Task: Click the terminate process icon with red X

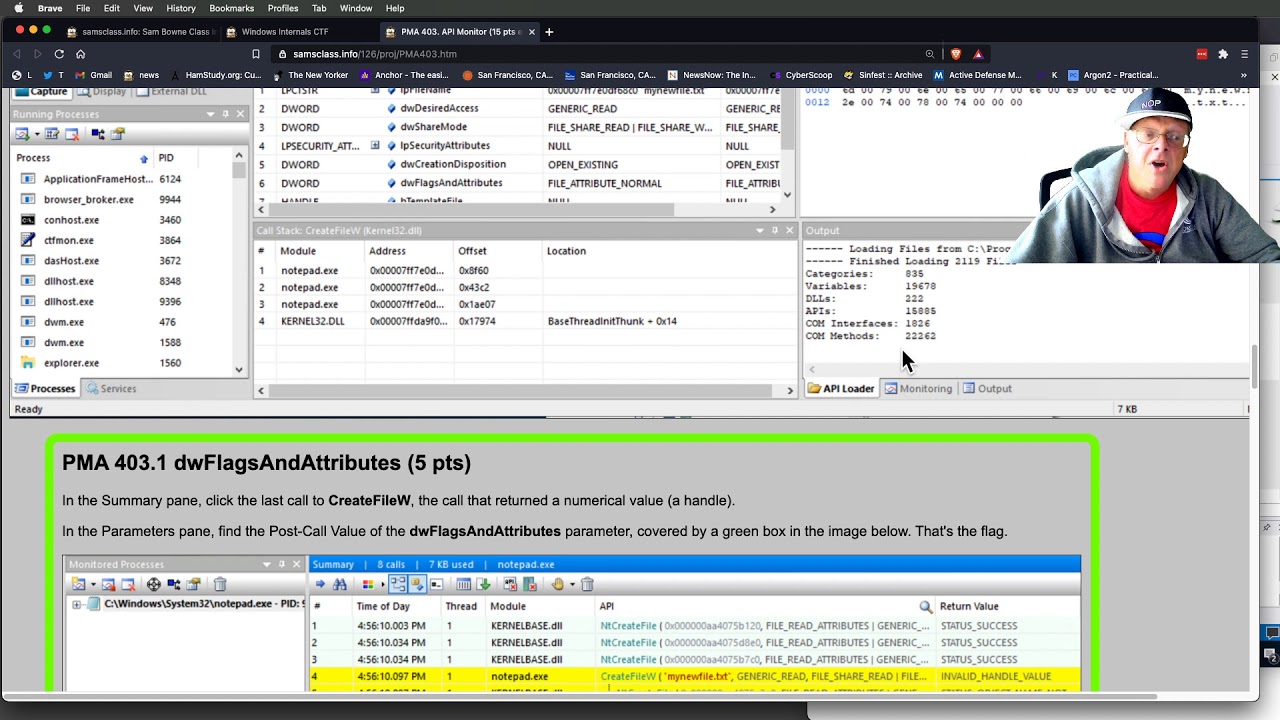Action: coord(72,133)
